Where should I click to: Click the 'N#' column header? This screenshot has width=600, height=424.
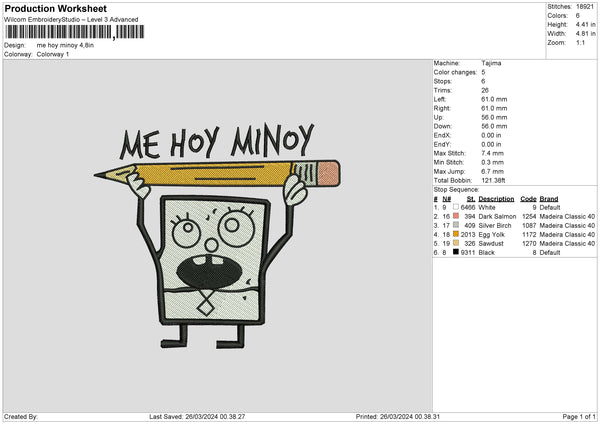coord(447,199)
